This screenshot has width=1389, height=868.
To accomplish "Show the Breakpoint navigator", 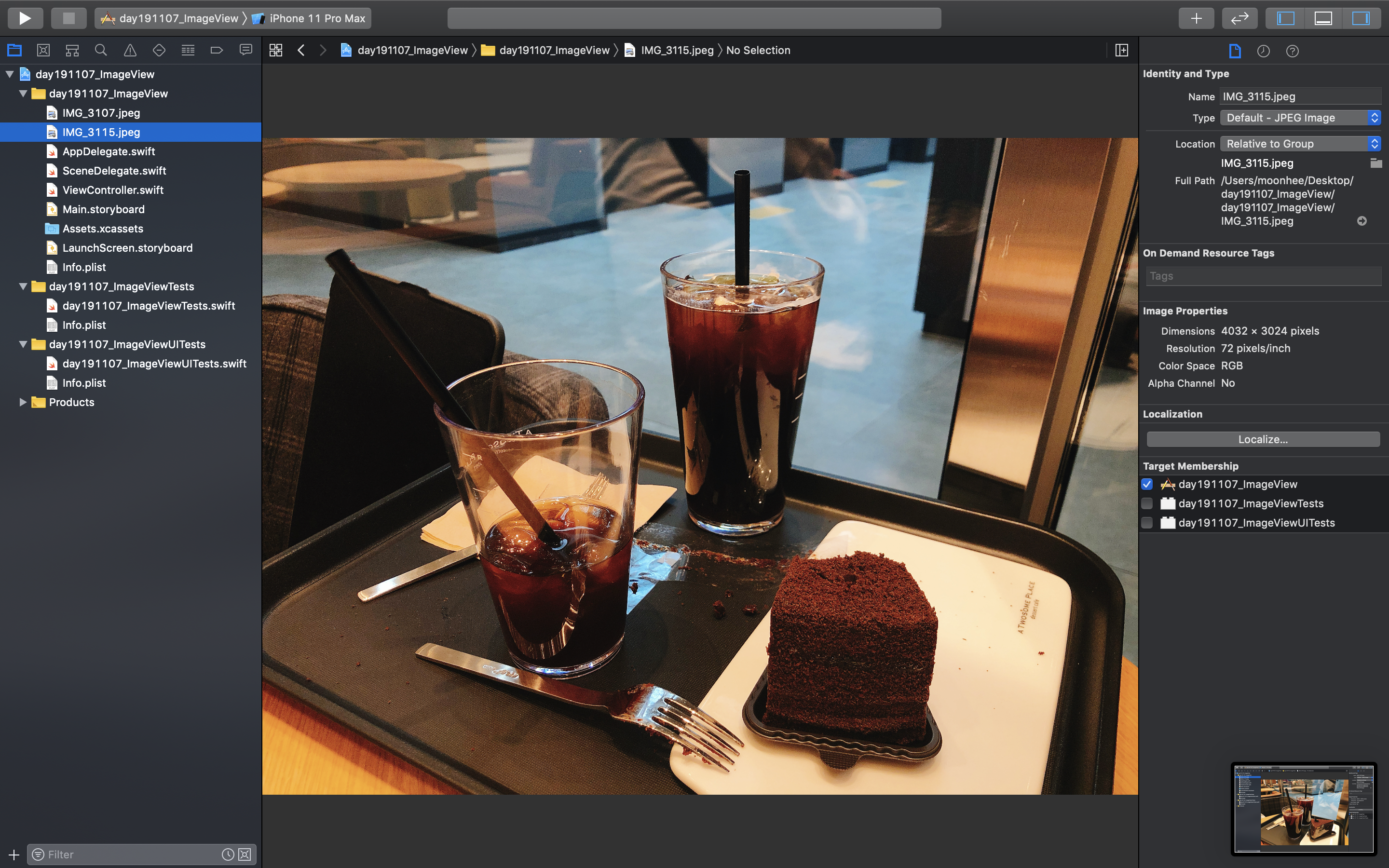I will coord(217,51).
